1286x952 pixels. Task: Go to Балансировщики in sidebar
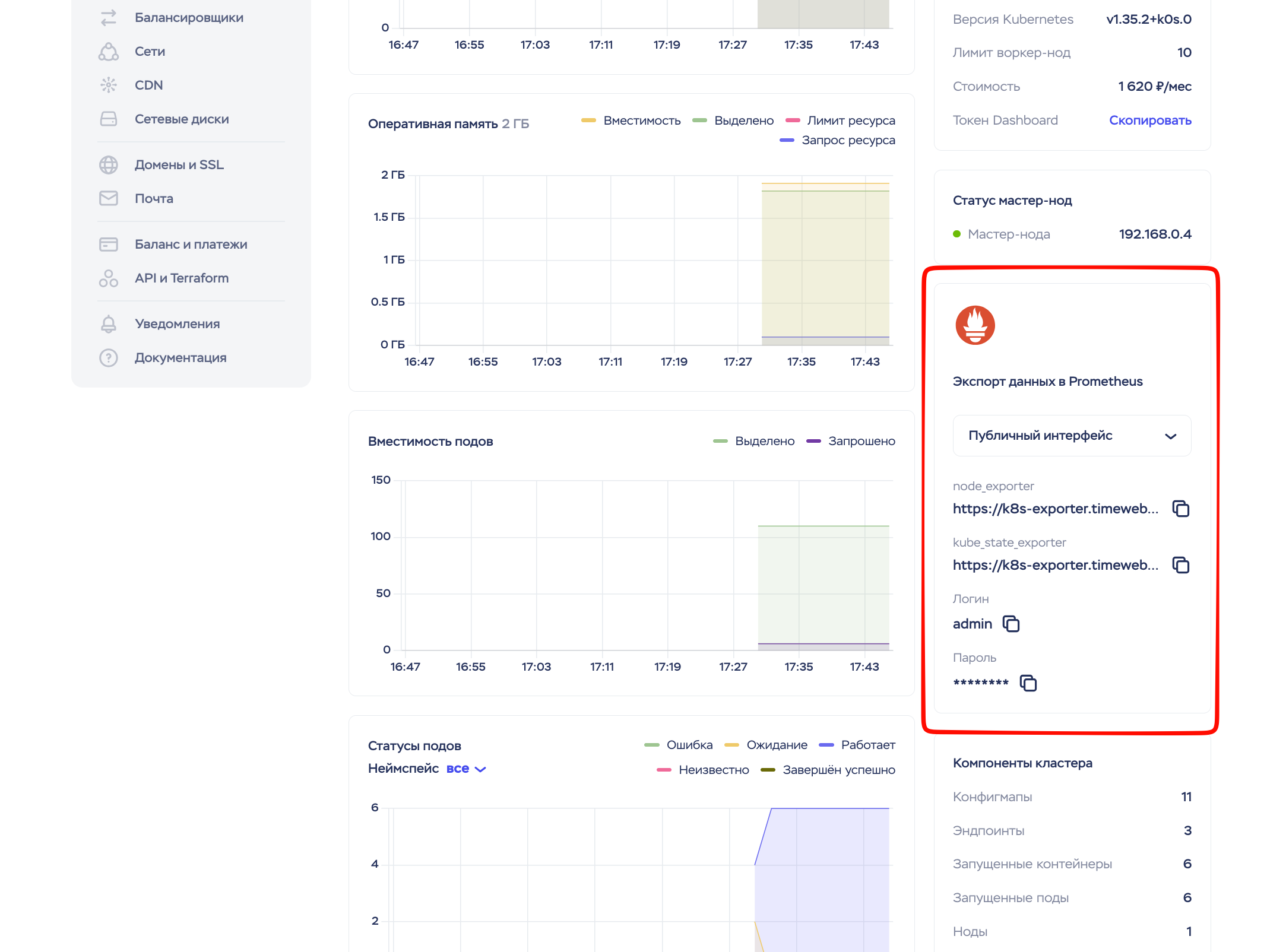pos(189,18)
